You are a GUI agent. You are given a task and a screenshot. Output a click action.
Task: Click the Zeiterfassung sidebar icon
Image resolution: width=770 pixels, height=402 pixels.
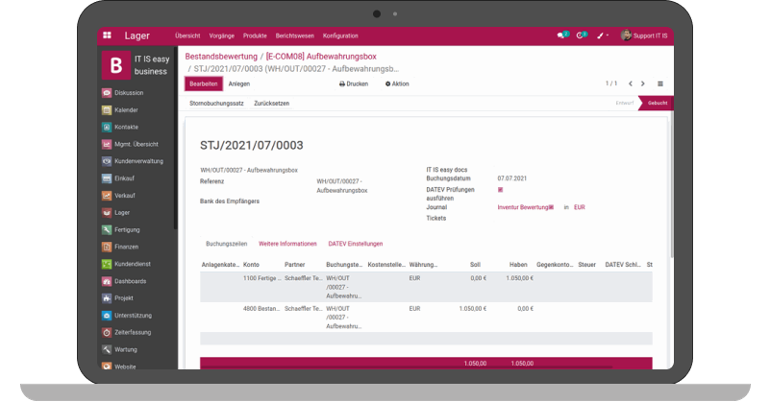pyautogui.click(x=107, y=332)
